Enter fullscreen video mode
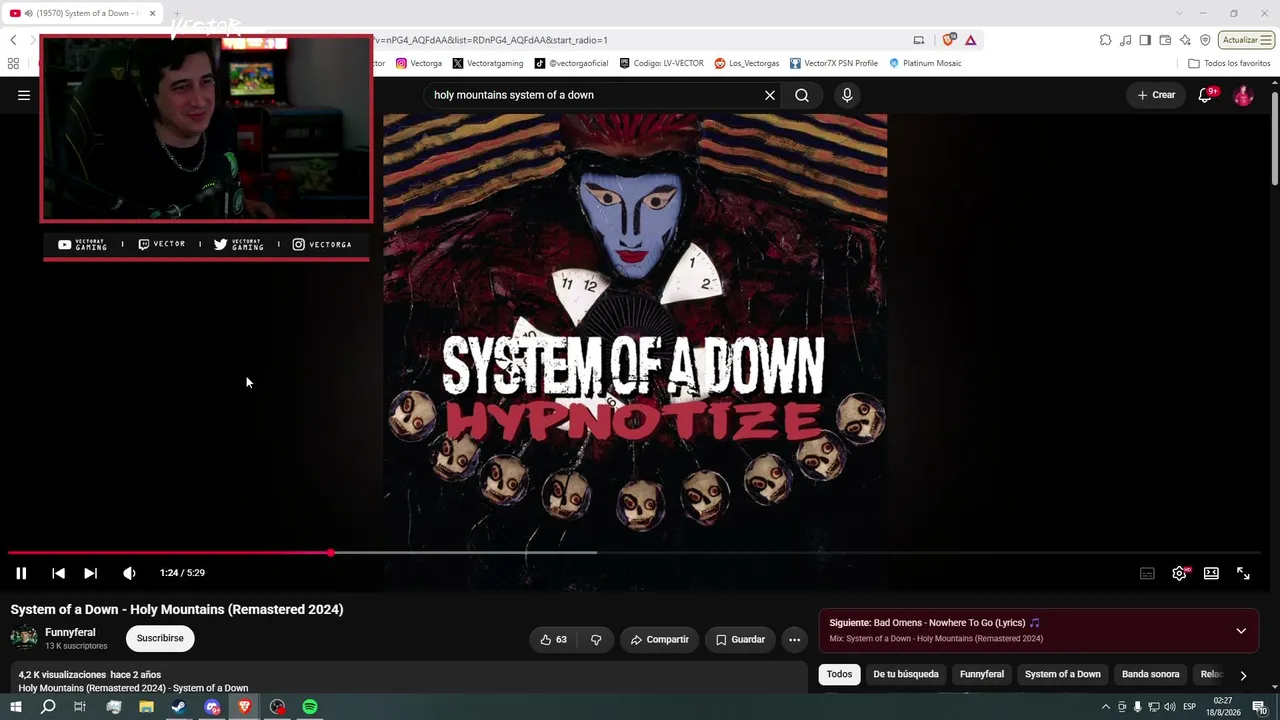The image size is (1280, 720). click(1243, 573)
